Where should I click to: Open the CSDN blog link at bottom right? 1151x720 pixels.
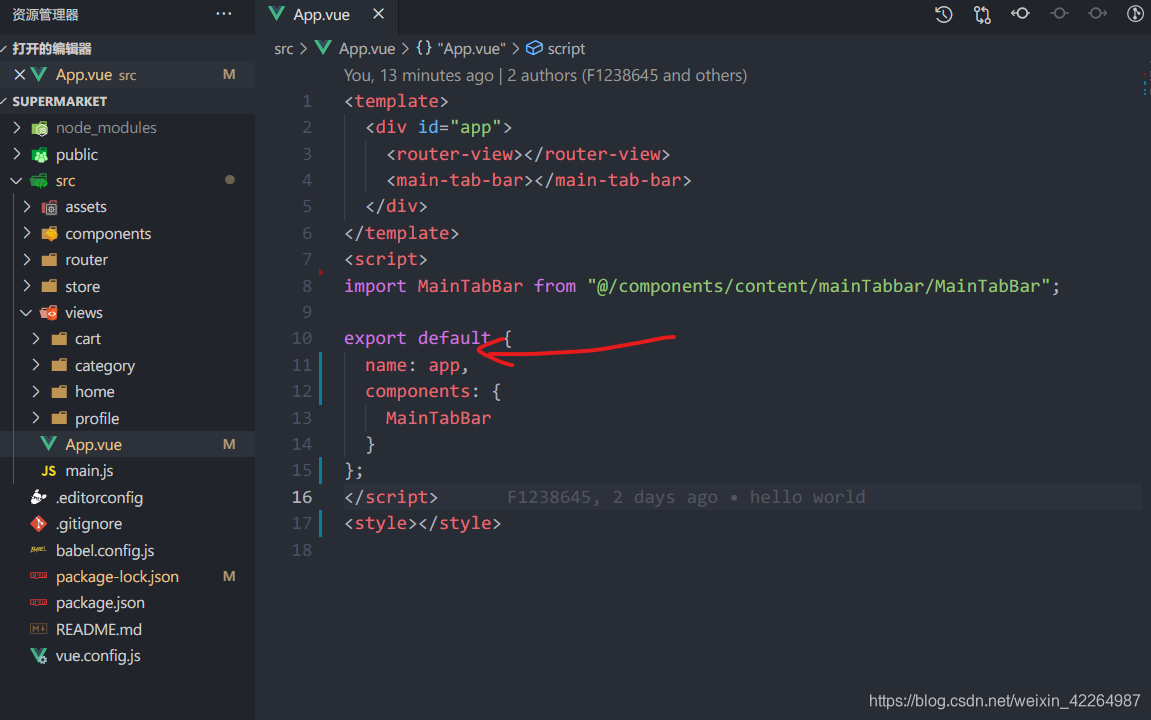pos(1004,701)
